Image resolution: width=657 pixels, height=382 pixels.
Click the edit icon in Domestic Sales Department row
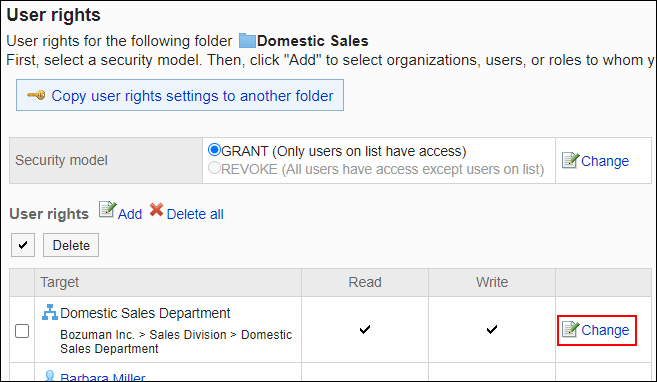tap(570, 329)
